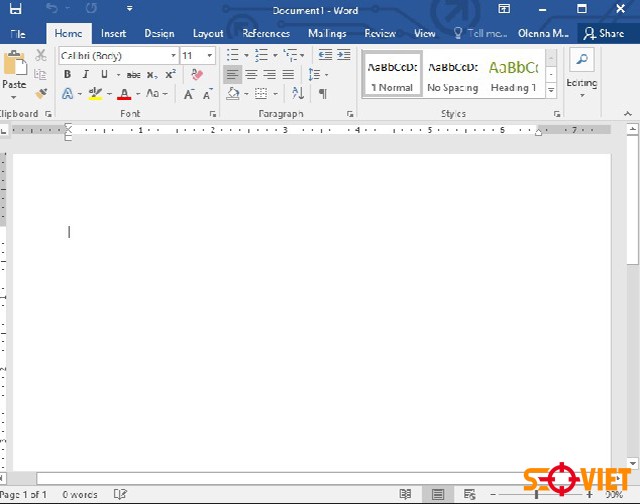Open the Insert ribbon tab
The width and height of the screenshot is (640, 504).
(113, 33)
